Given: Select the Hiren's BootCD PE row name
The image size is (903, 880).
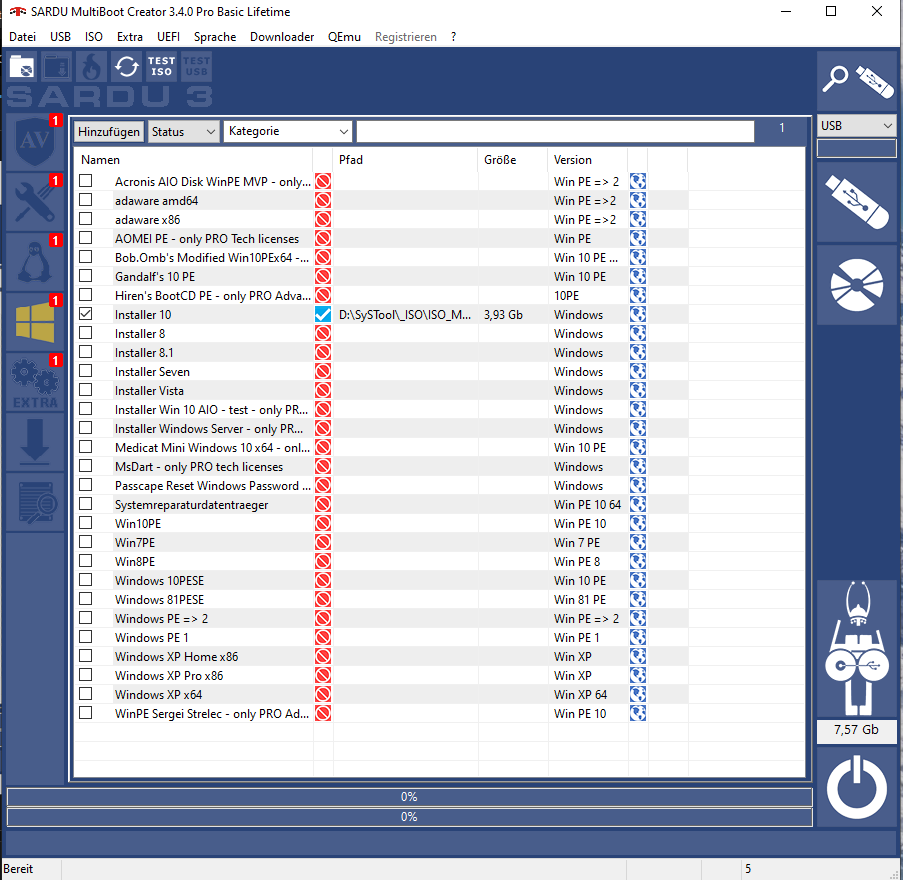Looking at the screenshot, I should pos(213,295).
